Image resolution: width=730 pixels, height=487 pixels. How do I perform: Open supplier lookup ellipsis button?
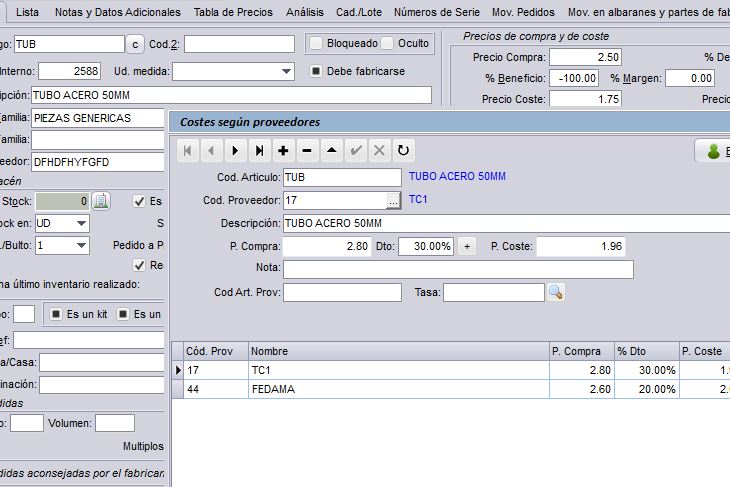click(393, 201)
